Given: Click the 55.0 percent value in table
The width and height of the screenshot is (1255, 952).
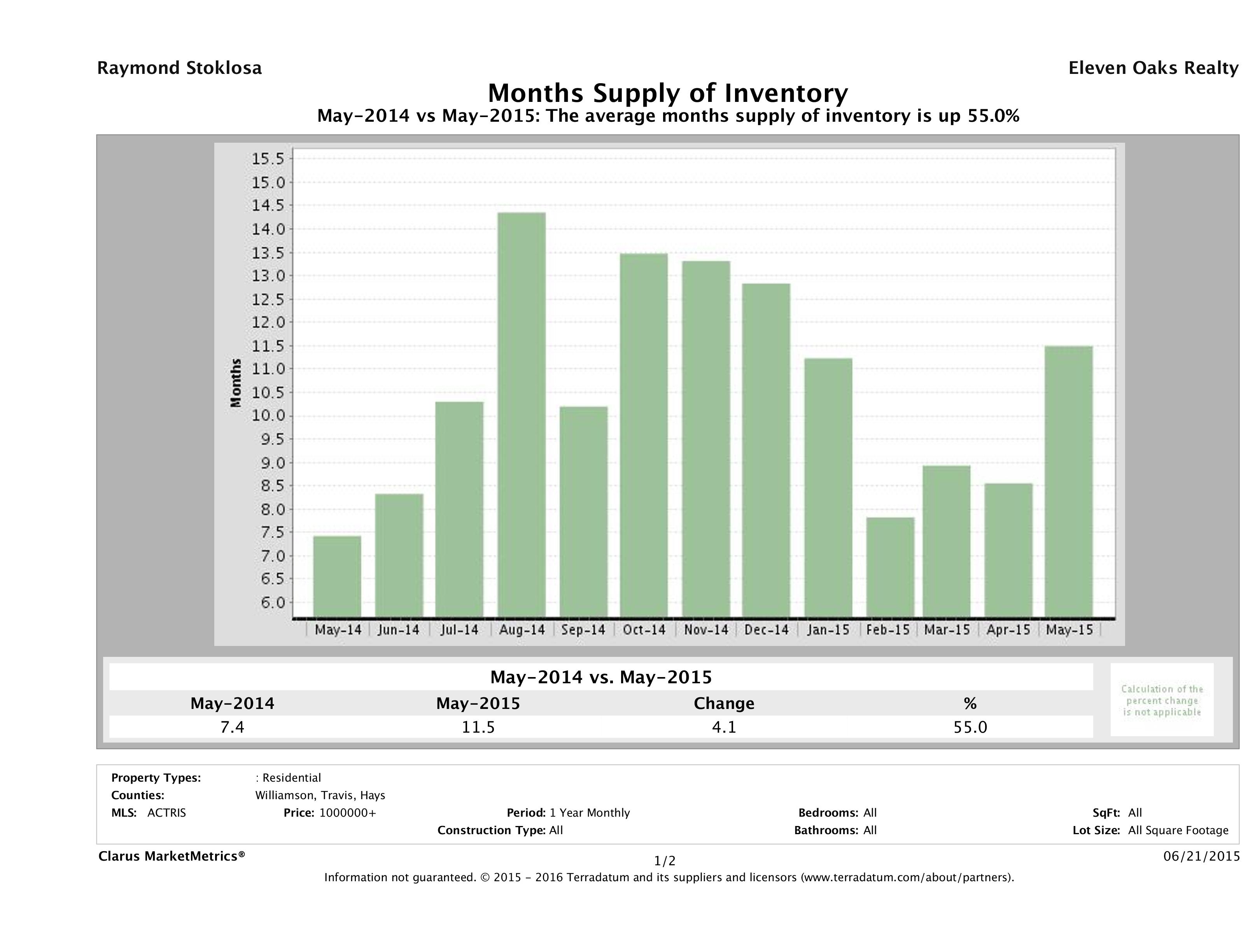Looking at the screenshot, I should pyautogui.click(x=970, y=727).
